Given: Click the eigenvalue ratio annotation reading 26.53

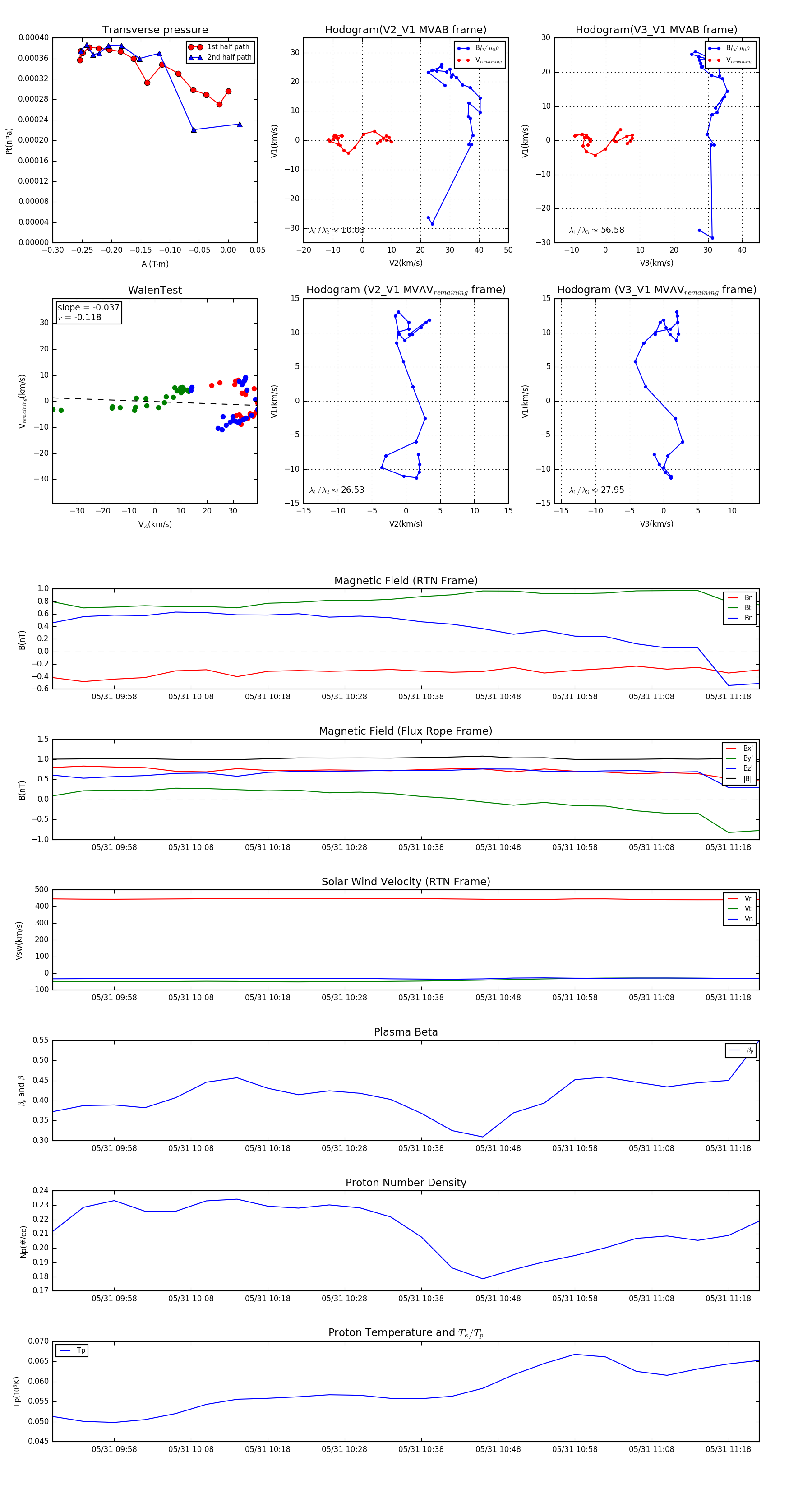Looking at the screenshot, I should (x=337, y=490).
